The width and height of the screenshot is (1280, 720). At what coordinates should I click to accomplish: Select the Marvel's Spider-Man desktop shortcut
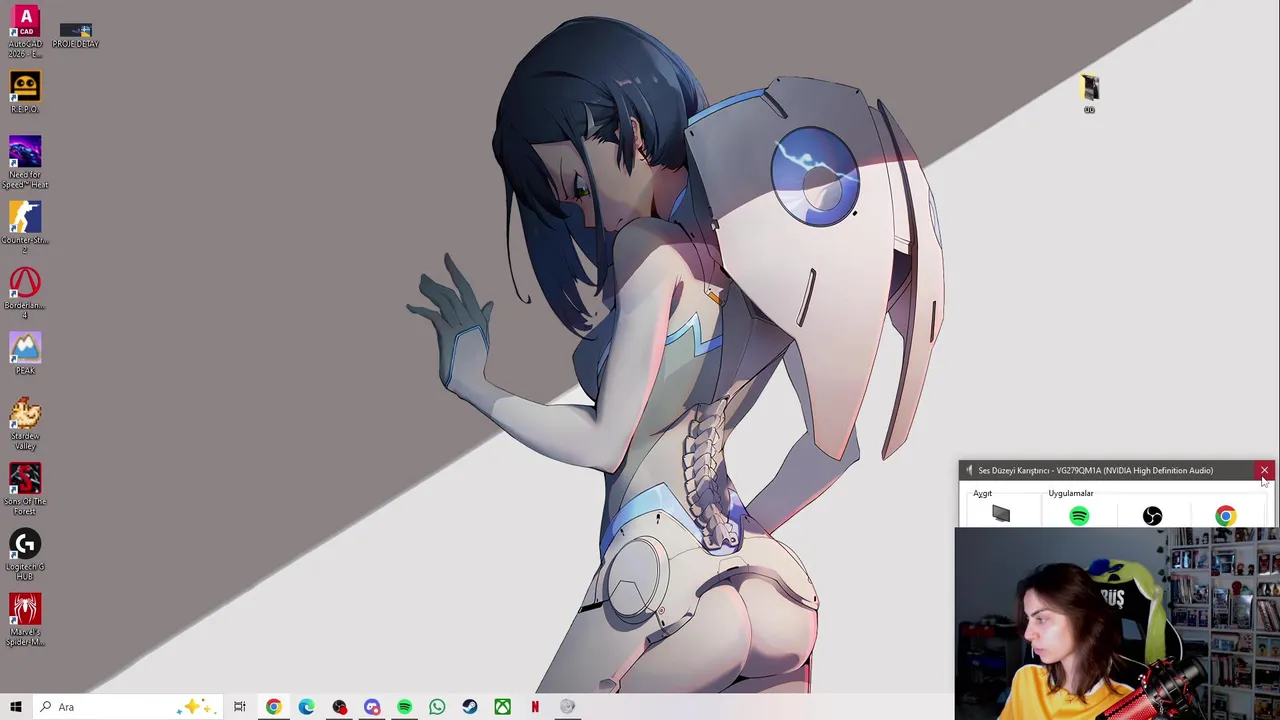25,620
